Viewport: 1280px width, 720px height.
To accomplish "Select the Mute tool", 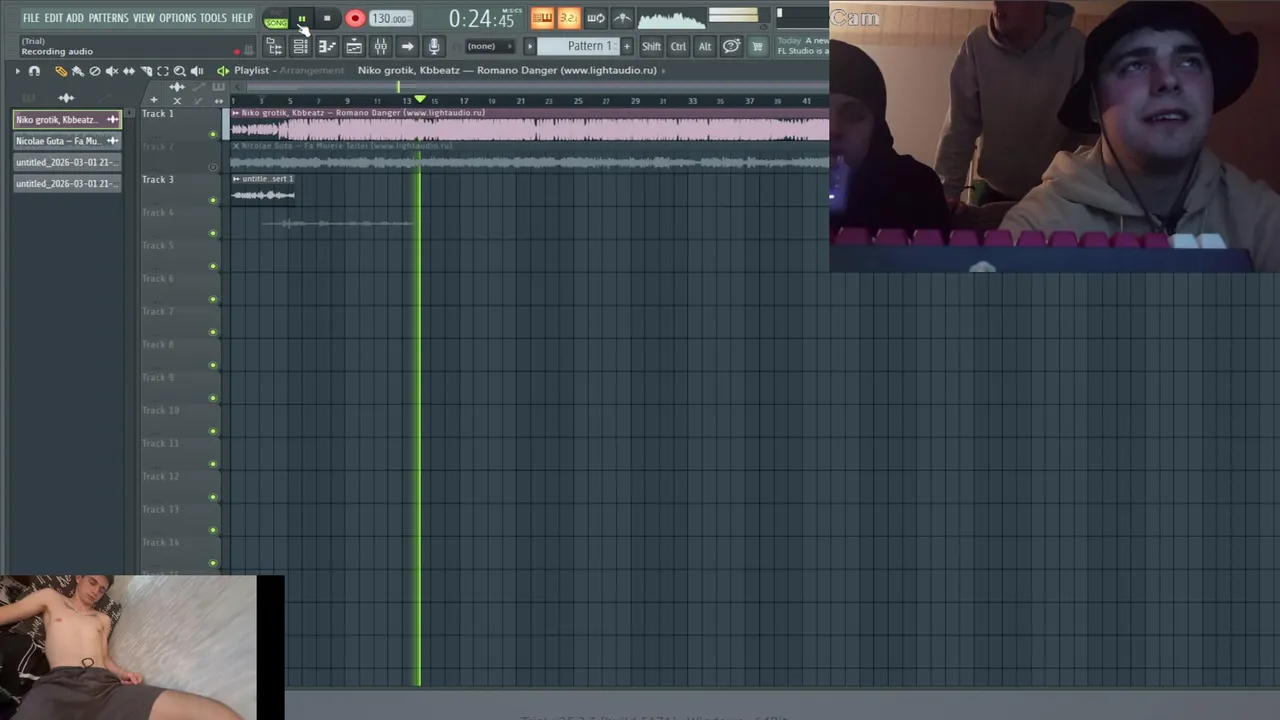I will coord(112,71).
